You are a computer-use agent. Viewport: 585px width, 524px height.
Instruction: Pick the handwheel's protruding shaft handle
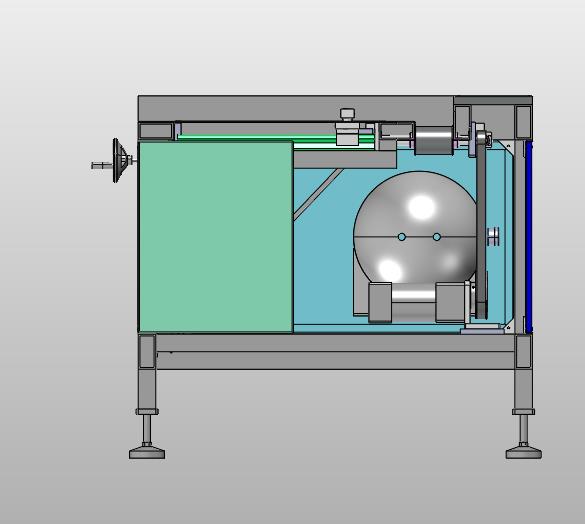coord(101,165)
